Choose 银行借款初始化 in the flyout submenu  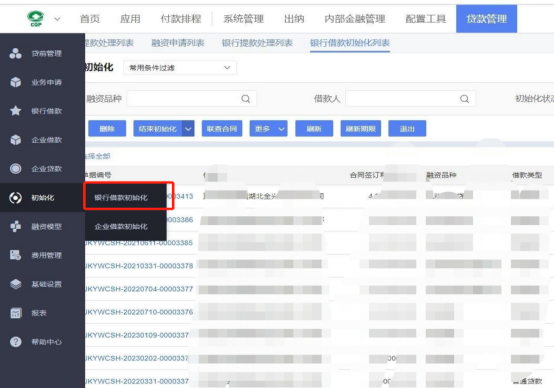pos(121,198)
